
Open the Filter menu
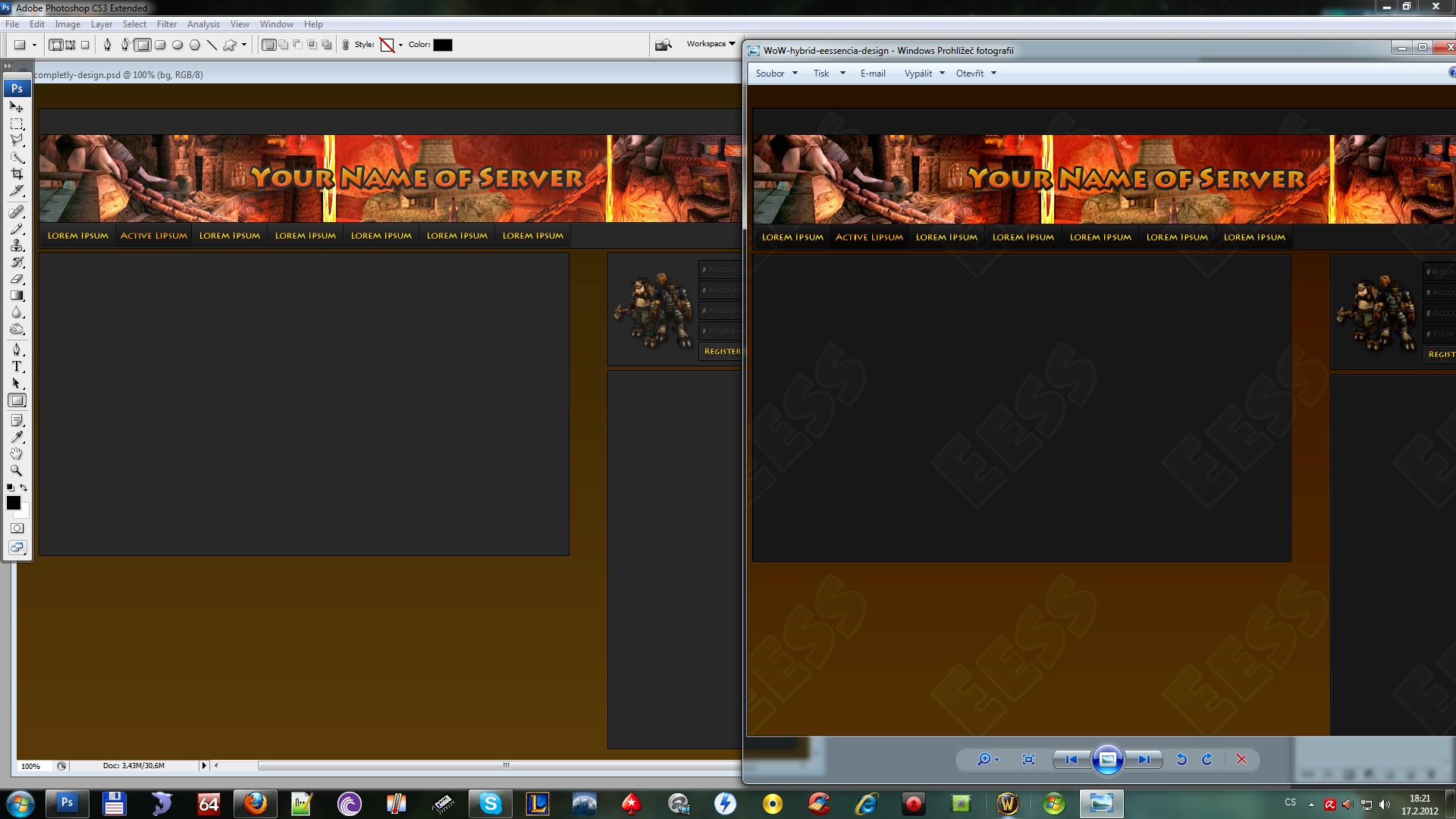coord(166,24)
